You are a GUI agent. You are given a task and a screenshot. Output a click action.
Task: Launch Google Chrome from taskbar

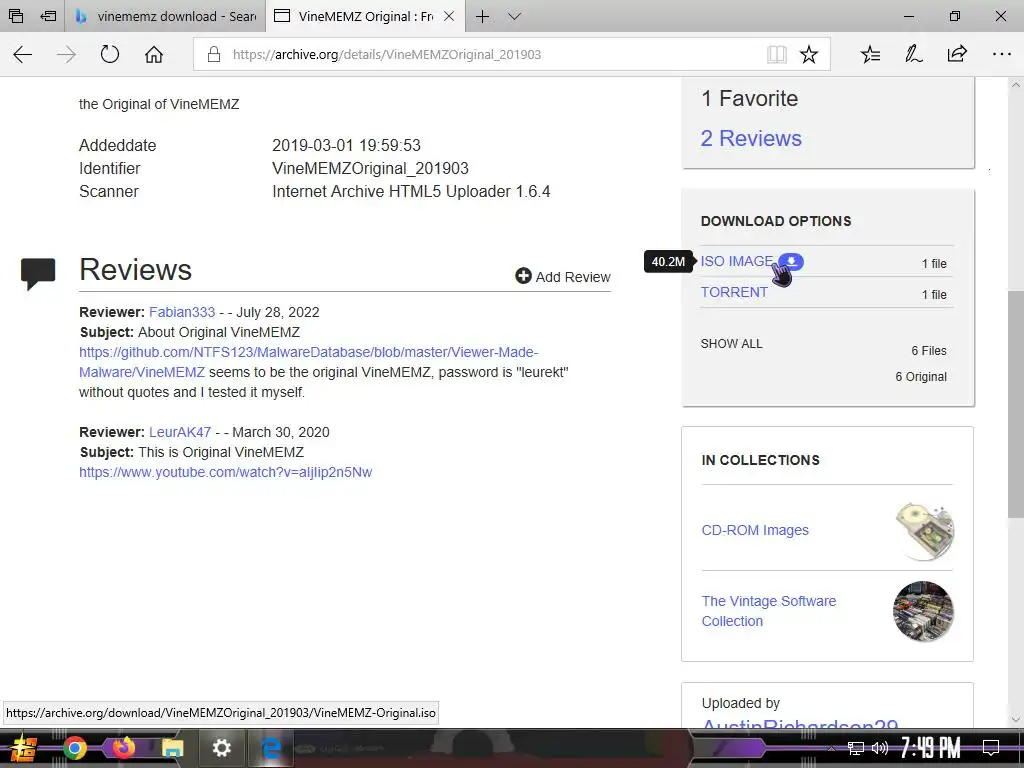pos(74,748)
